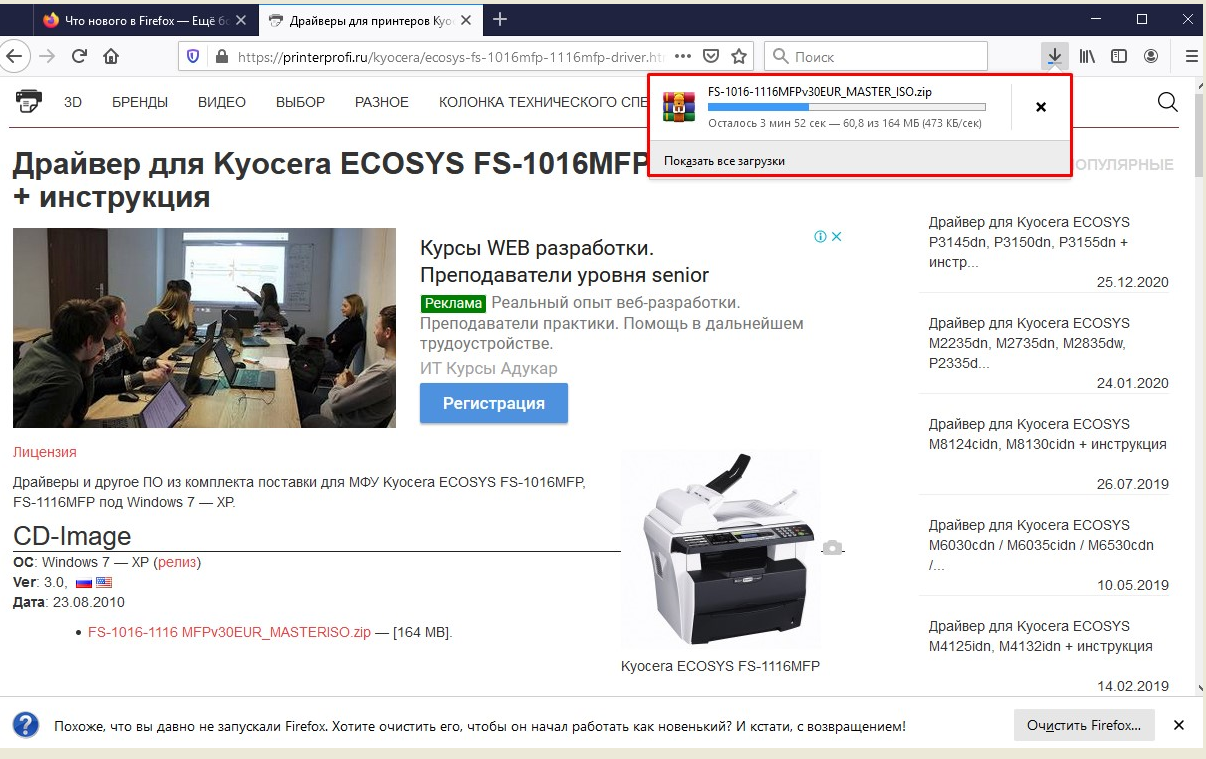Click the forward navigation arrow
Viewport: 1206px width, 759px height.
[46, 57]
